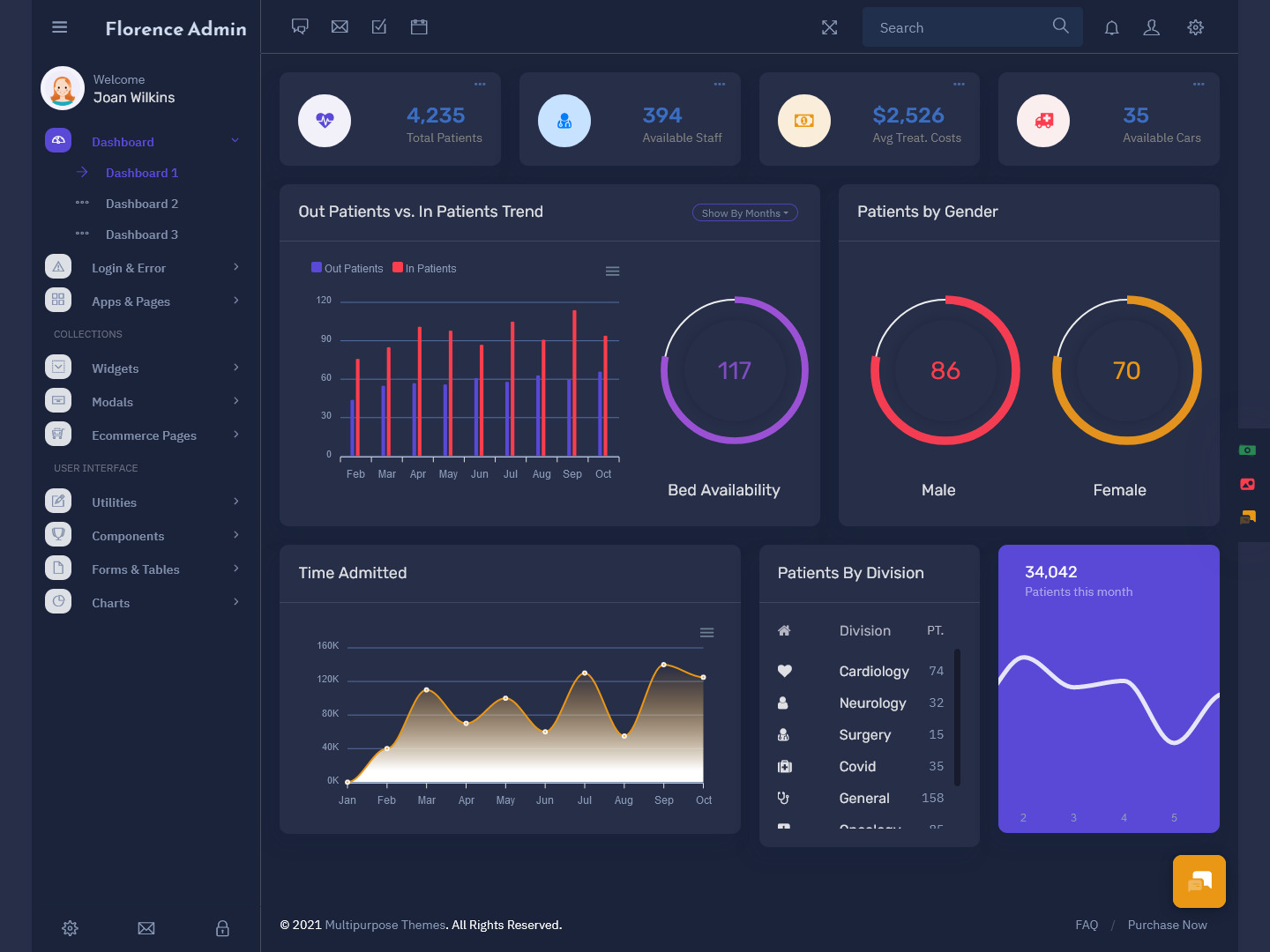Viewport: 1270px width, 952px height.
Task: Click the Surgery staff icon in the division list
Action: pos(784,734)
